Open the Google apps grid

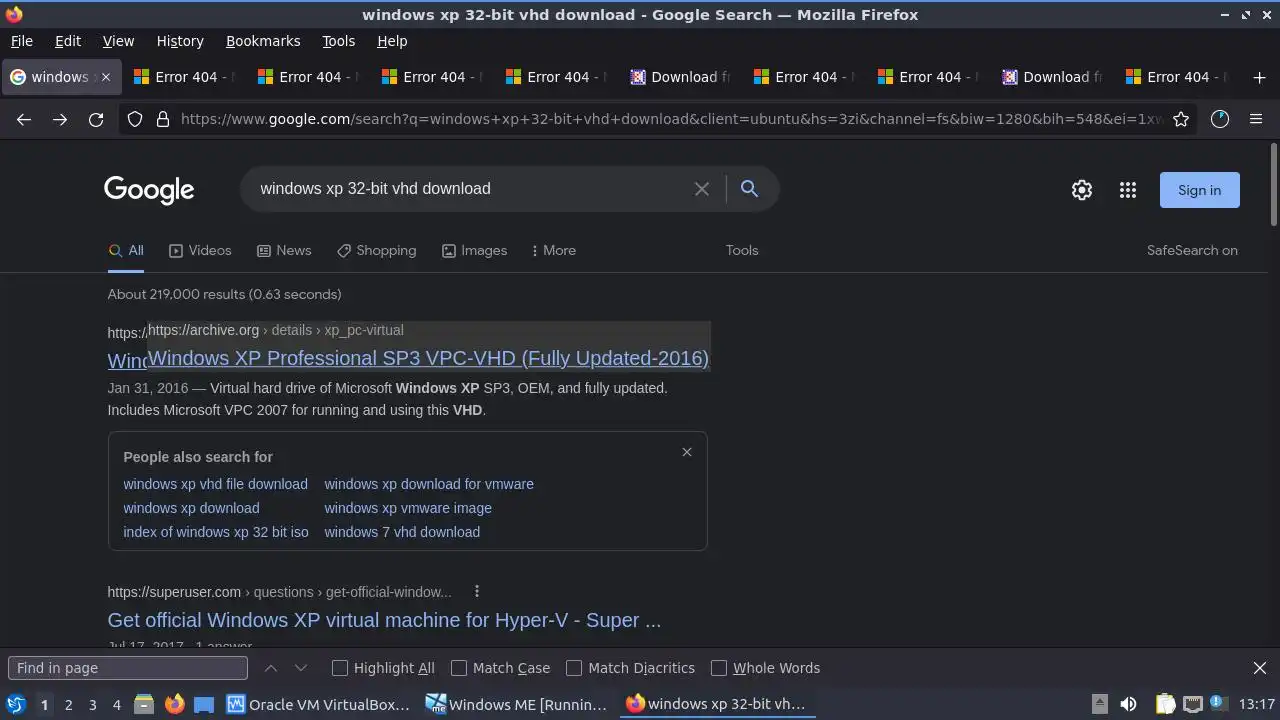(1128, 190)
